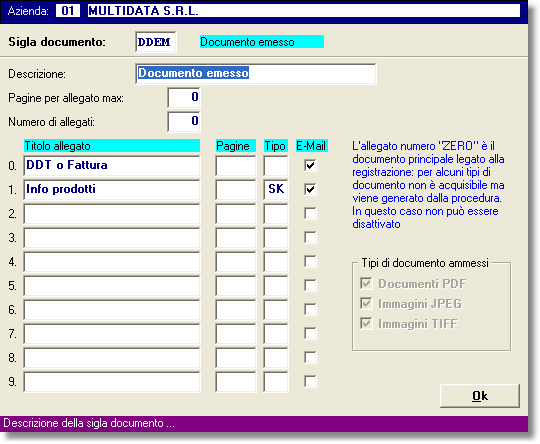Uncheck E-Mail checkbox for DDT o Fattura

coord(310,165)
